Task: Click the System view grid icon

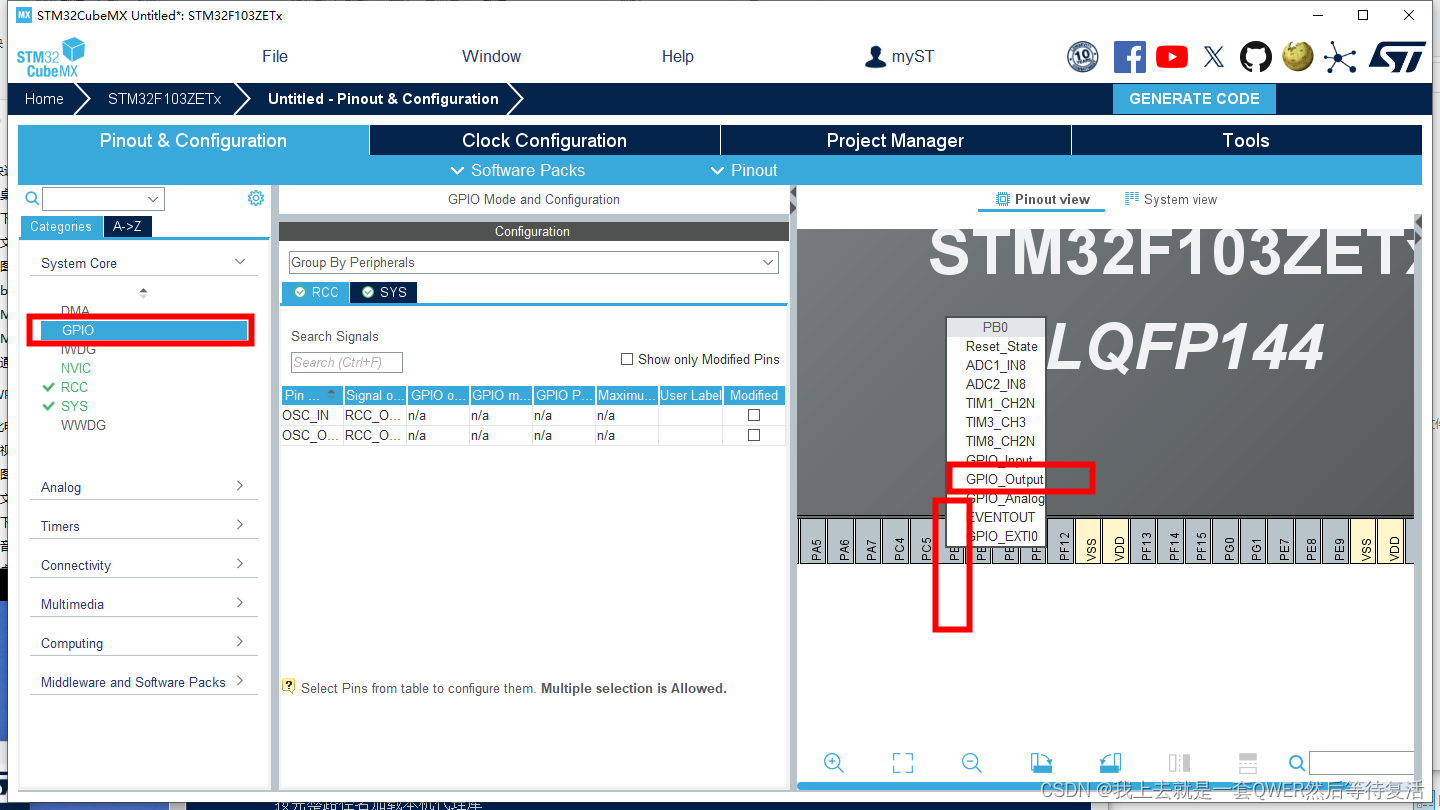Action: [1132, 198]
